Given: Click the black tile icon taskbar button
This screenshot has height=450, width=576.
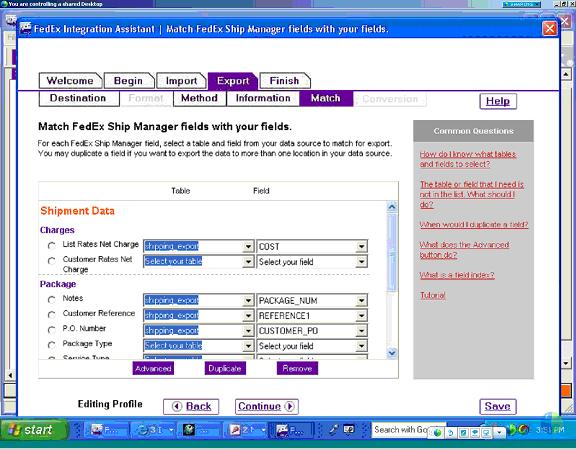Looking at the screenshot, I should [199, 430].
